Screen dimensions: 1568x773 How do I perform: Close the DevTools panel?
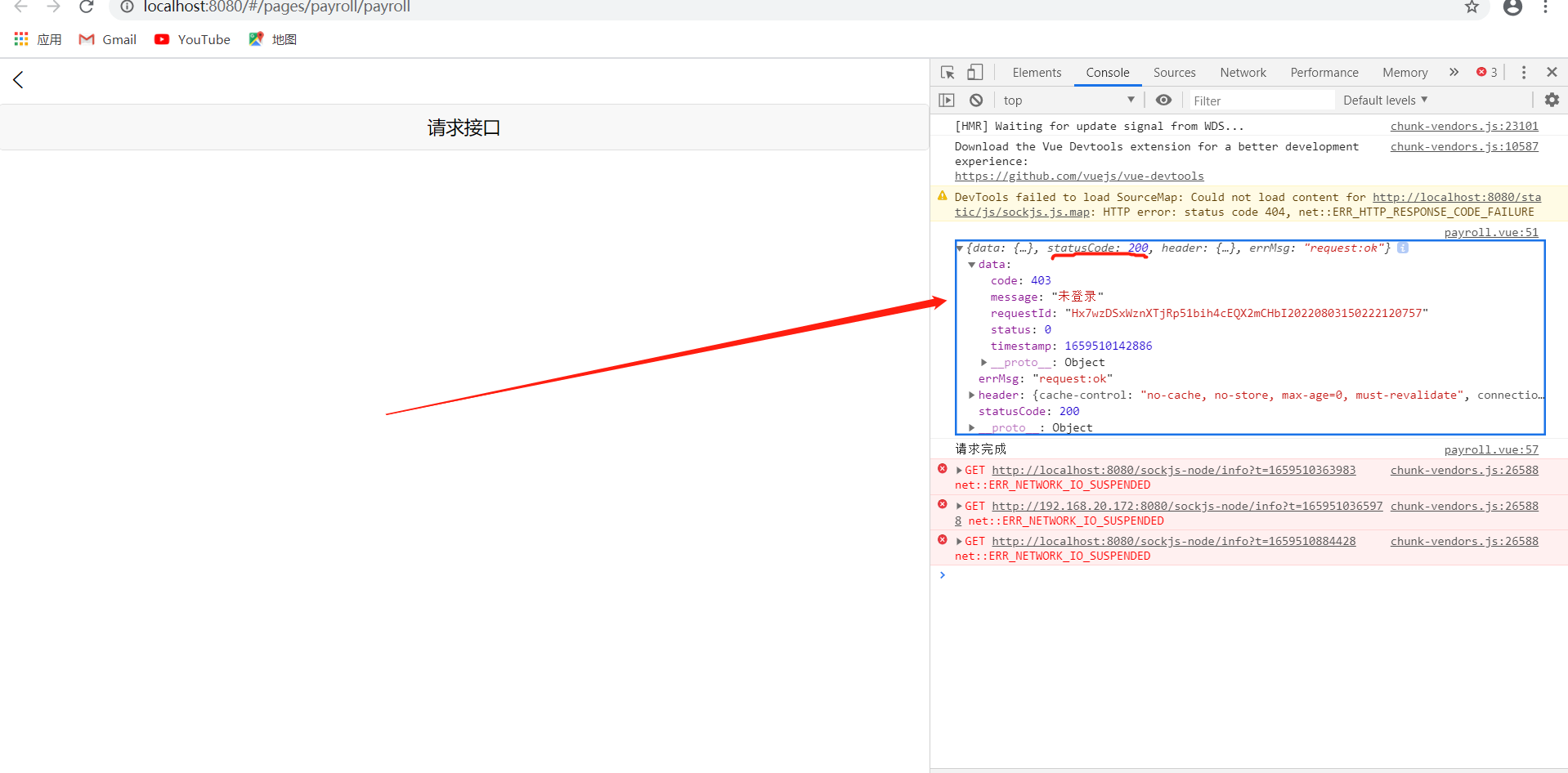pyautogui.click(x=1552, y=72)
